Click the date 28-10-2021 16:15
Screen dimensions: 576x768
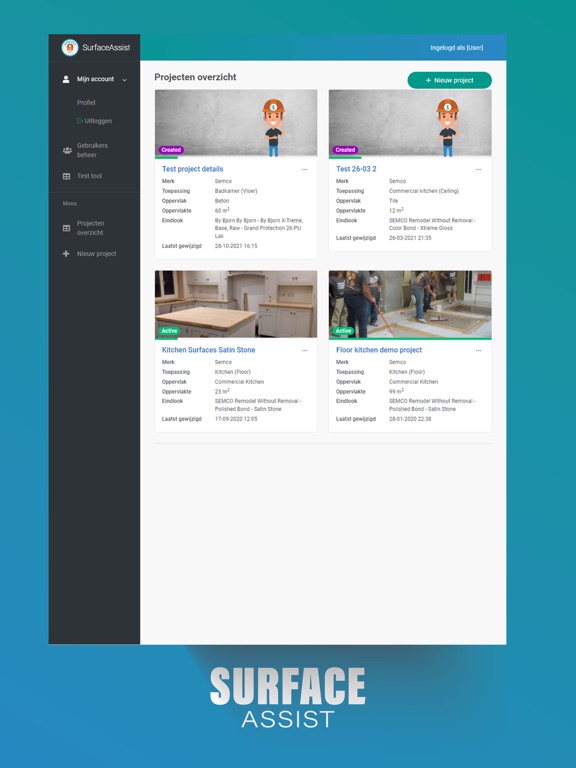coord(236,246)
